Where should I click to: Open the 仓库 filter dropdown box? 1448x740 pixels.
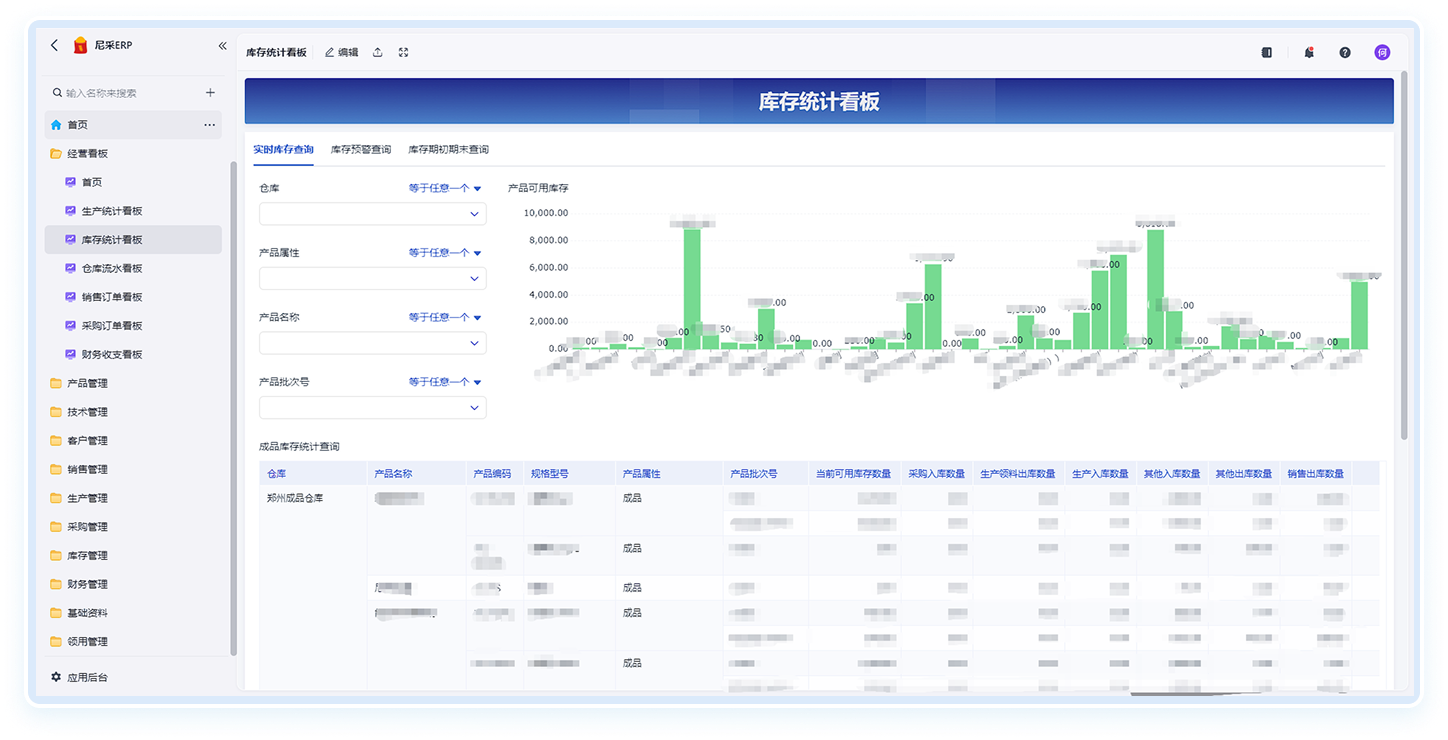coord(372,214)
